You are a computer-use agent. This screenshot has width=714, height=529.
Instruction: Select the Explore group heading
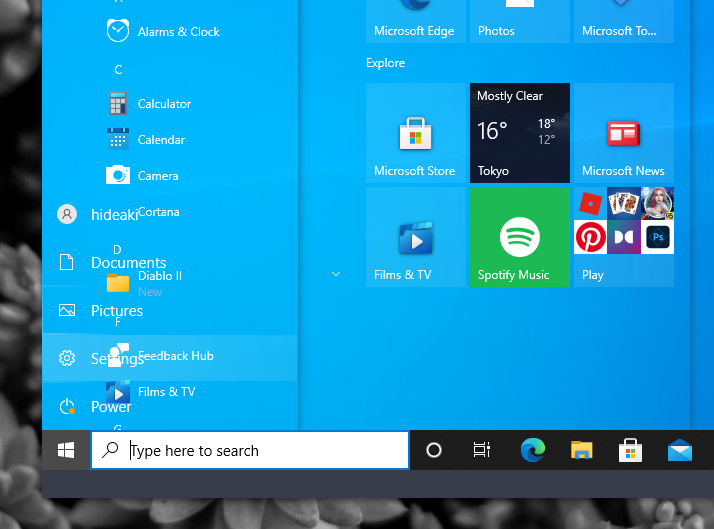tap(385, 63)
